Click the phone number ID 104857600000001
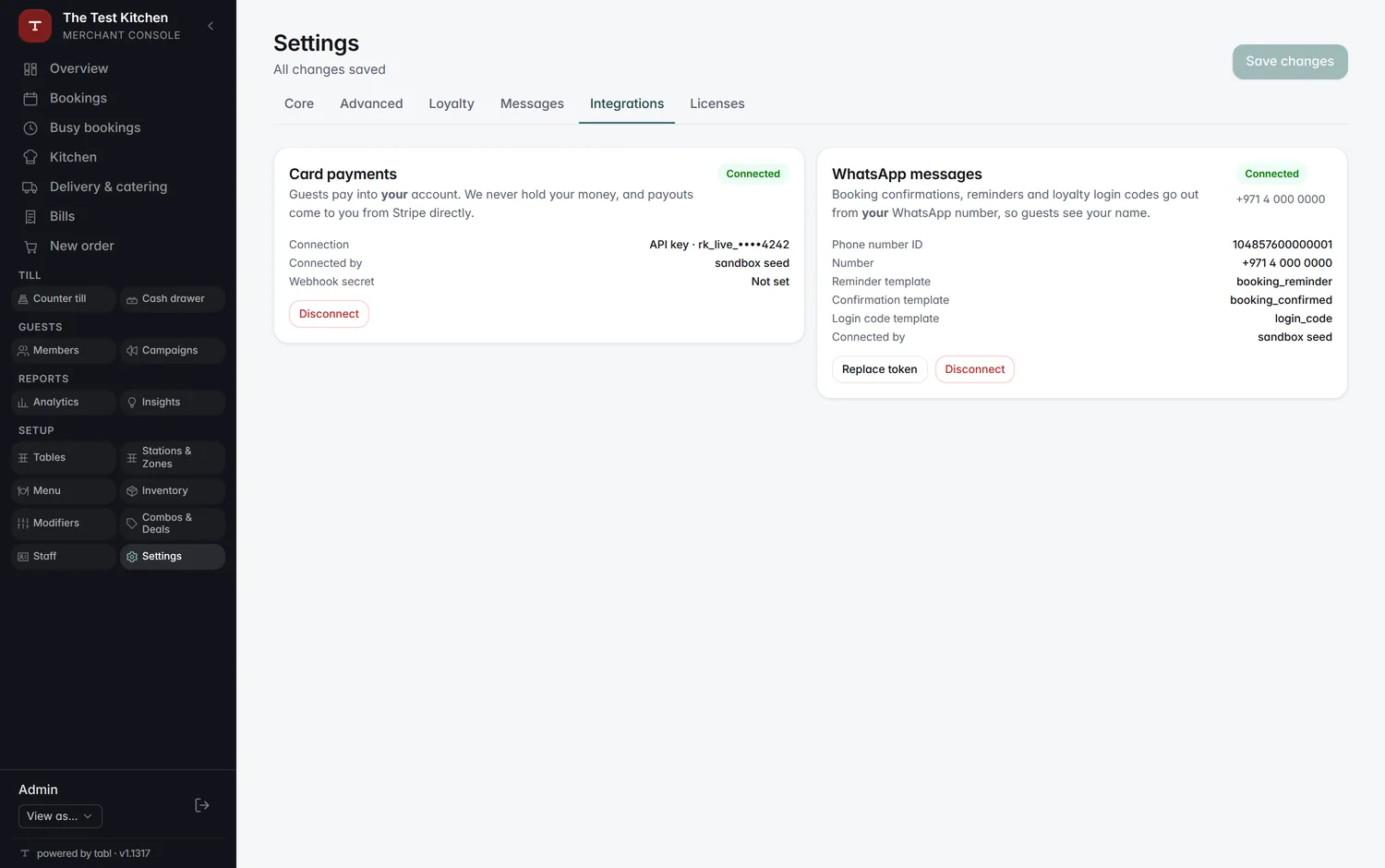The image size is (1385, 868). point(1283,245)
